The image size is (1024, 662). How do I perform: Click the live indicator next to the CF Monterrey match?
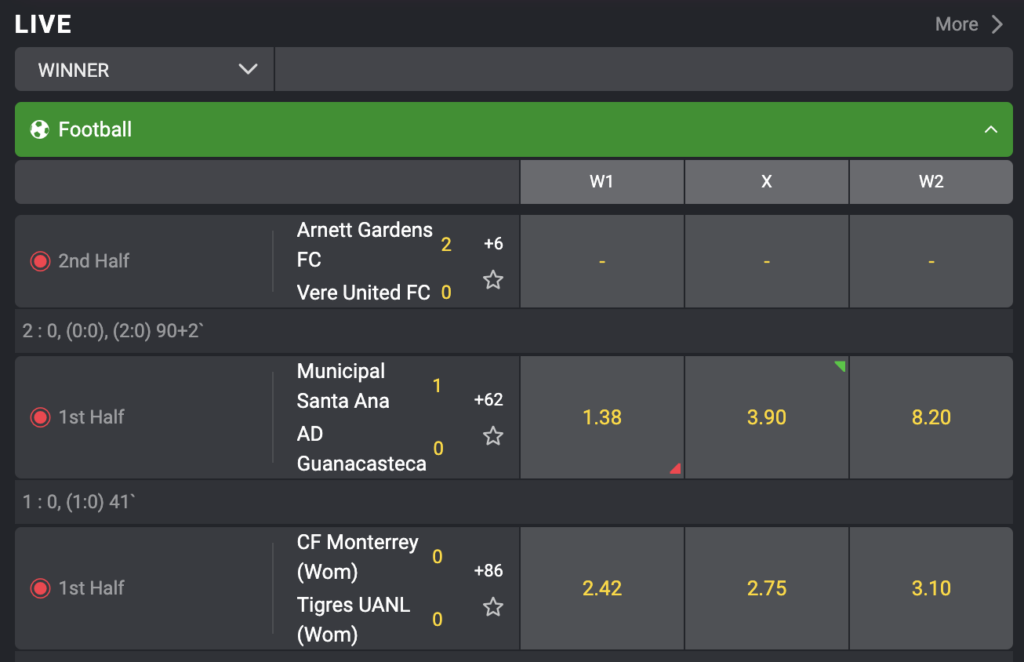coord(40,588)
